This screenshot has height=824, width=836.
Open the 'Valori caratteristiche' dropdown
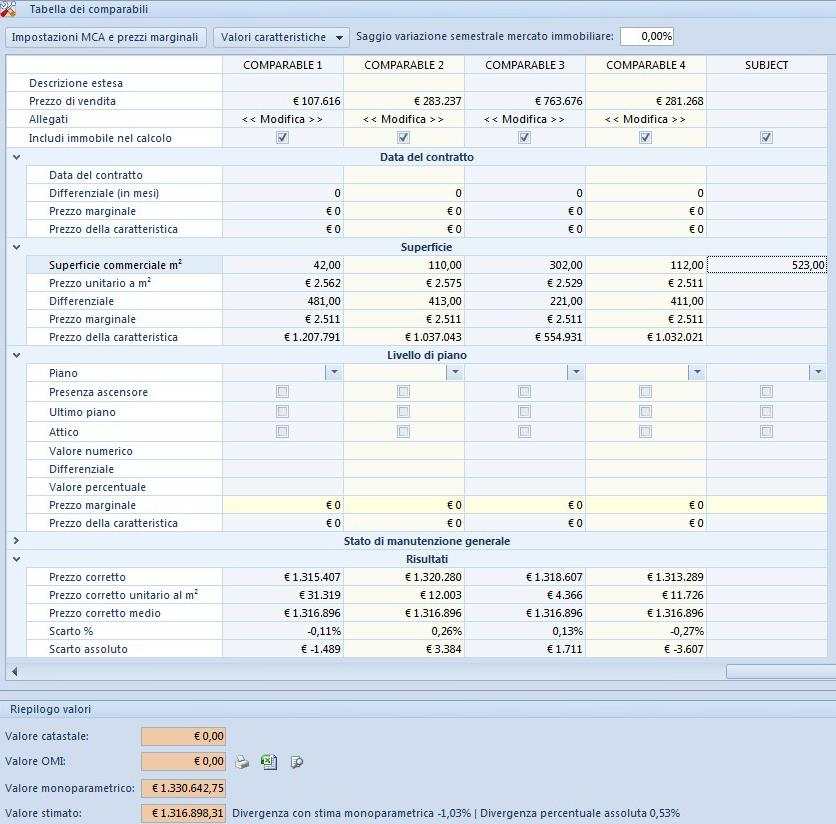pos(280,37)
